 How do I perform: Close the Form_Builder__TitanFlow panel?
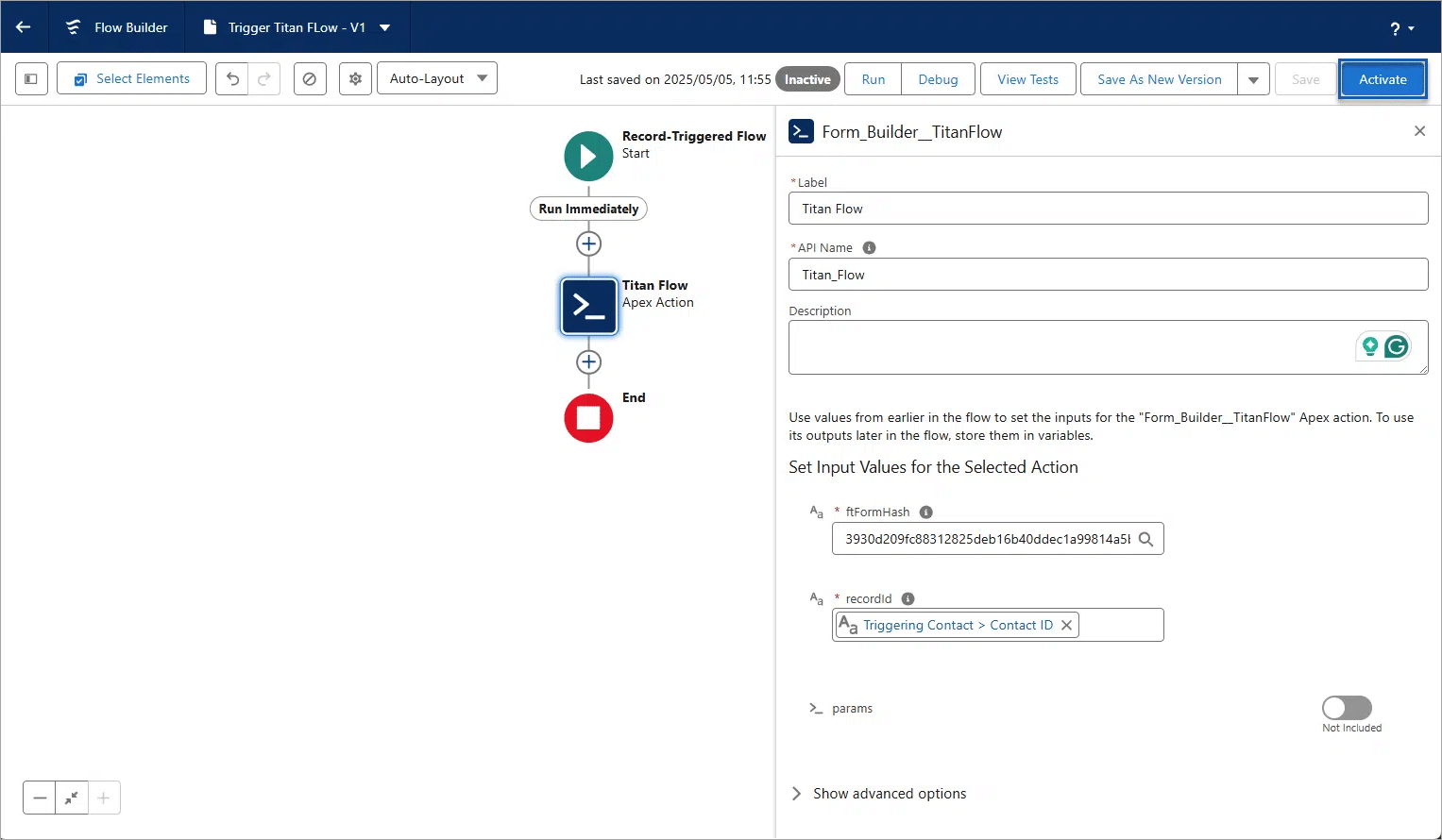[x=1419, y=131]
